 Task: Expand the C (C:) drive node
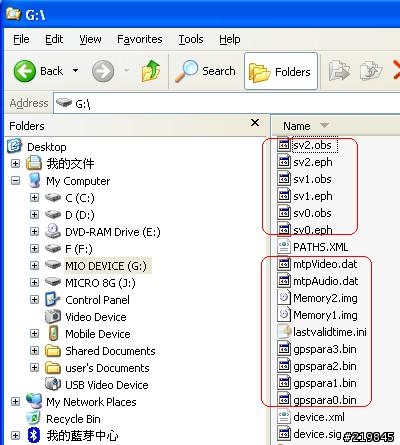(x=34, y=198)
